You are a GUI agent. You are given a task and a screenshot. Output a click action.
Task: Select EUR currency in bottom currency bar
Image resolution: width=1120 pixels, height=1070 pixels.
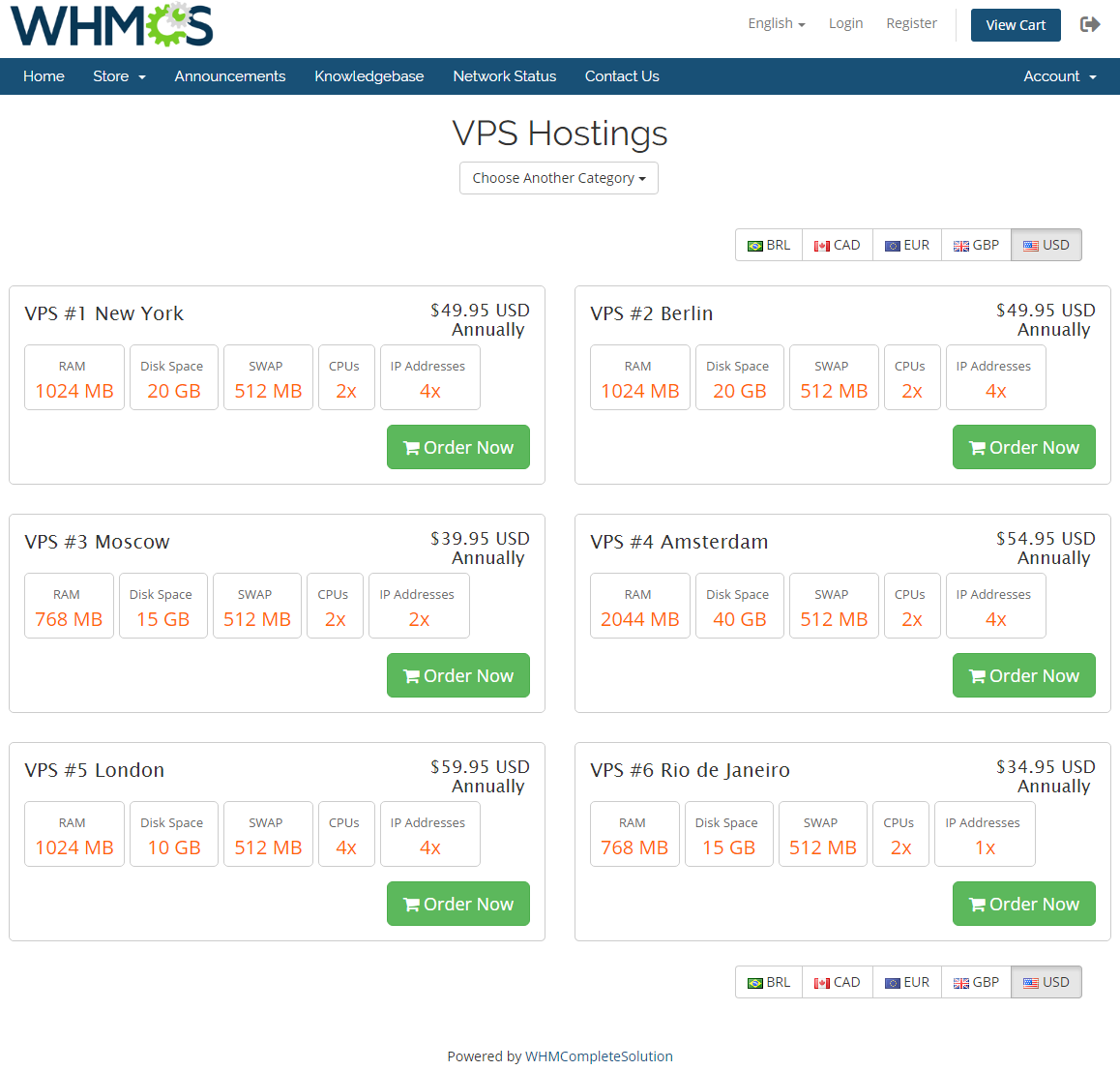click(907, 982)
